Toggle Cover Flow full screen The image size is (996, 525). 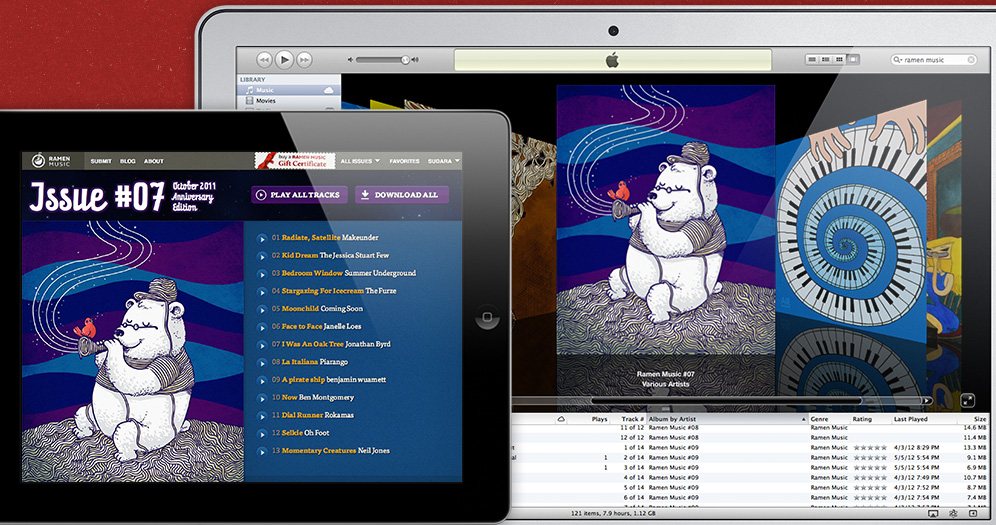(967, 400)
